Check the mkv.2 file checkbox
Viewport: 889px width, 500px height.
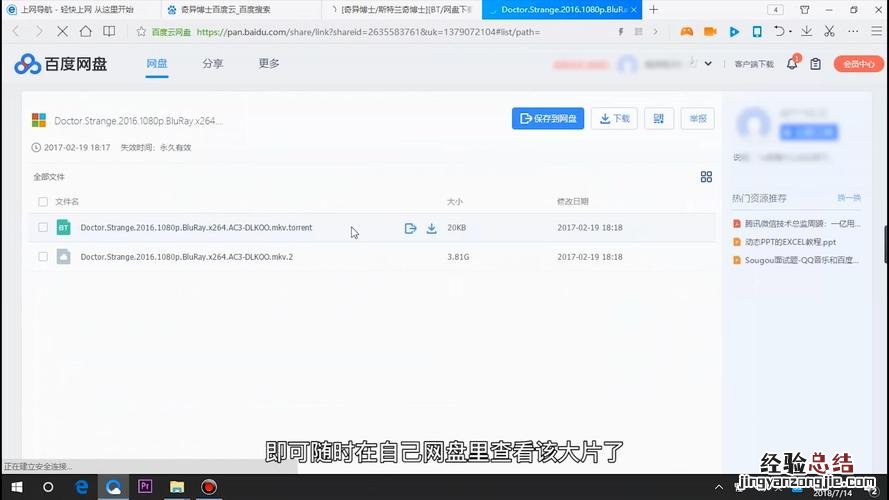[x=43, y=257]
